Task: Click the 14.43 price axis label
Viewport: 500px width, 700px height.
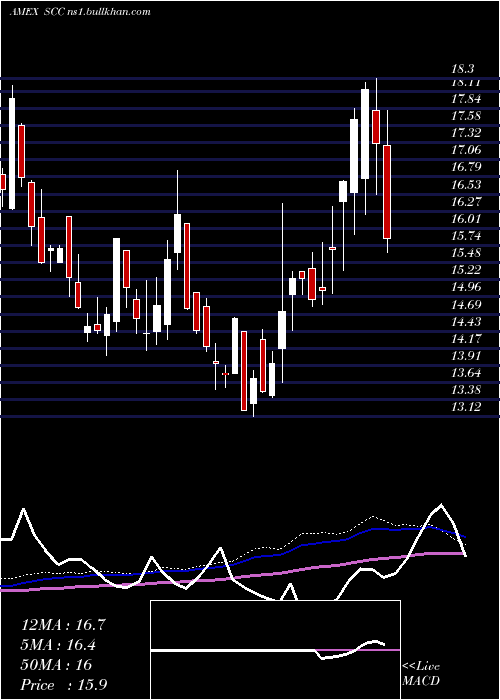Action: [x=466, y=322]
